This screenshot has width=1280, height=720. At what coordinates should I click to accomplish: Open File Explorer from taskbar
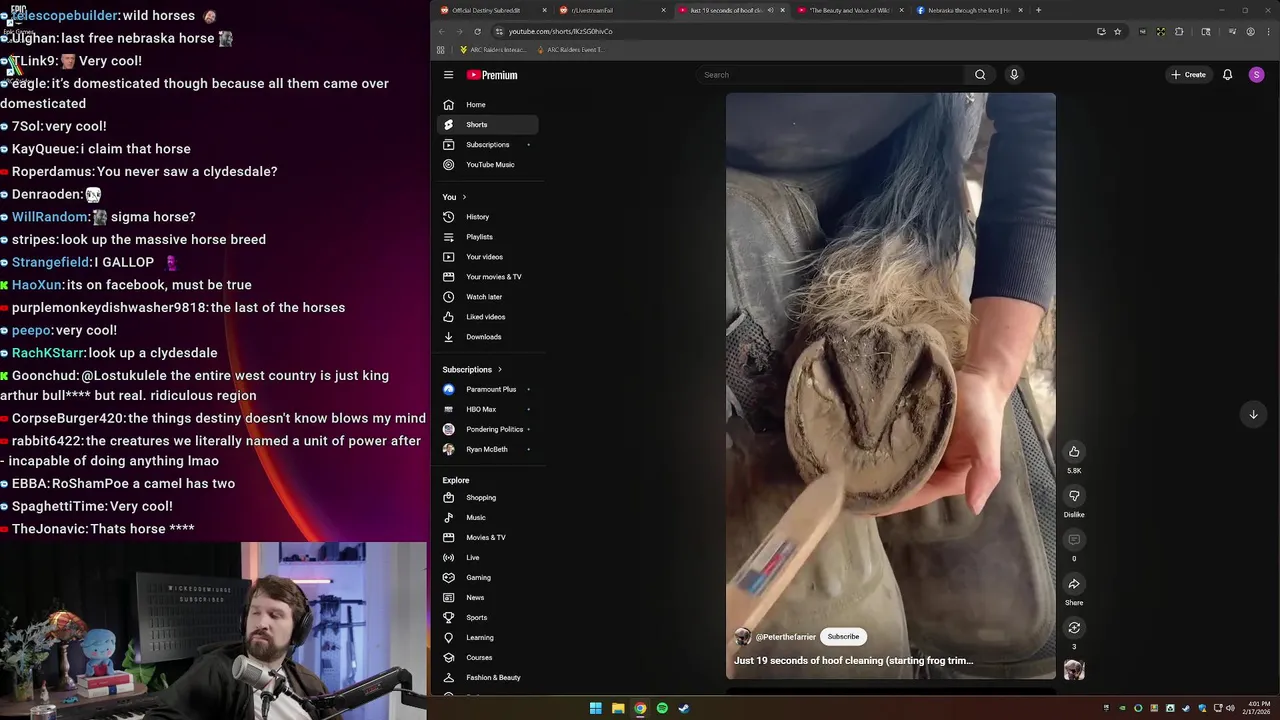point(618,708)
